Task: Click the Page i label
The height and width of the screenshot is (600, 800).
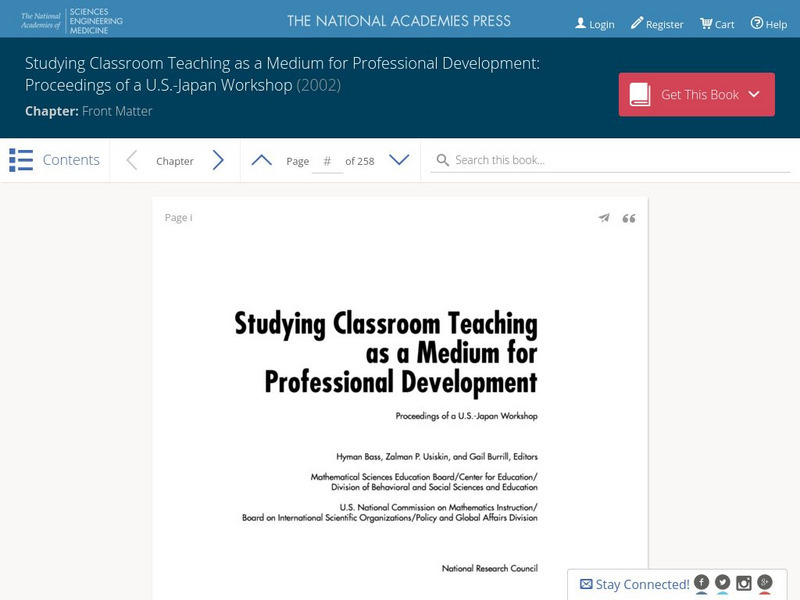Action: pos(179,218)
